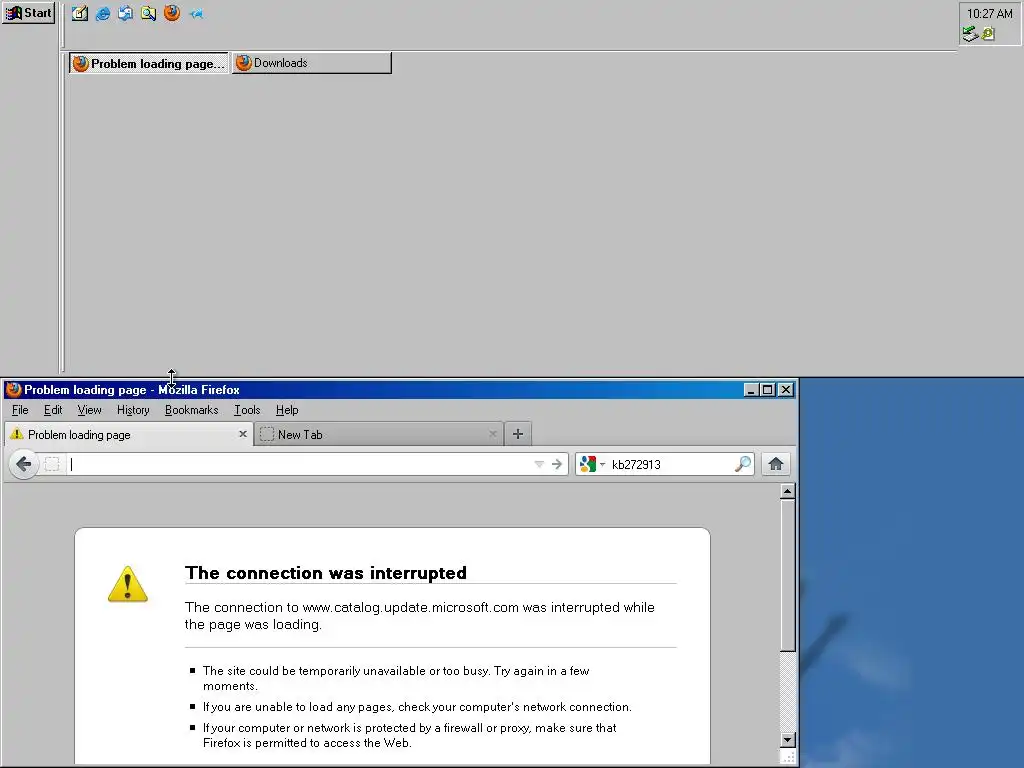
Task: Switch to the Problem loading page taskbar button
Action: coord(149,63)
